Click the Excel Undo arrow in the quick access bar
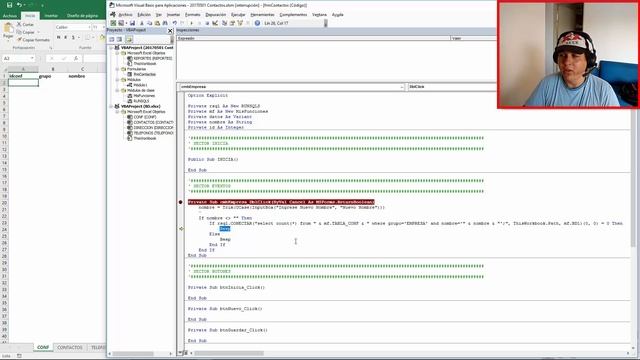The image size is (640, 360). 19,5
